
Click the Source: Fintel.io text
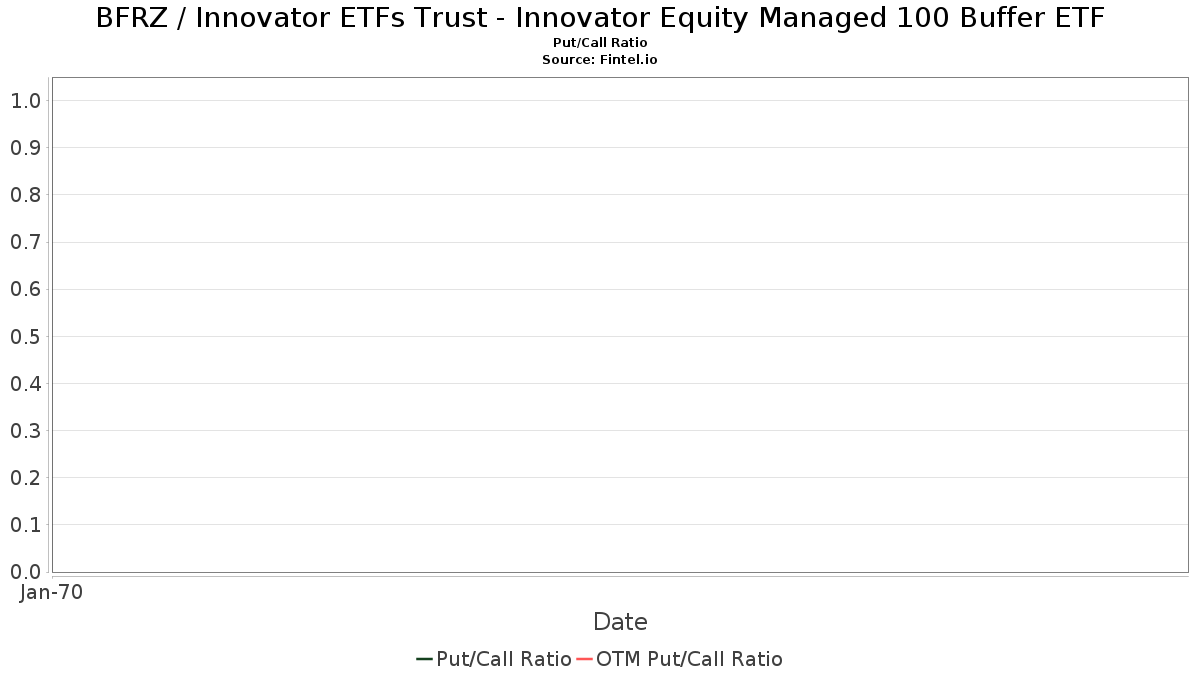[600, 60]
